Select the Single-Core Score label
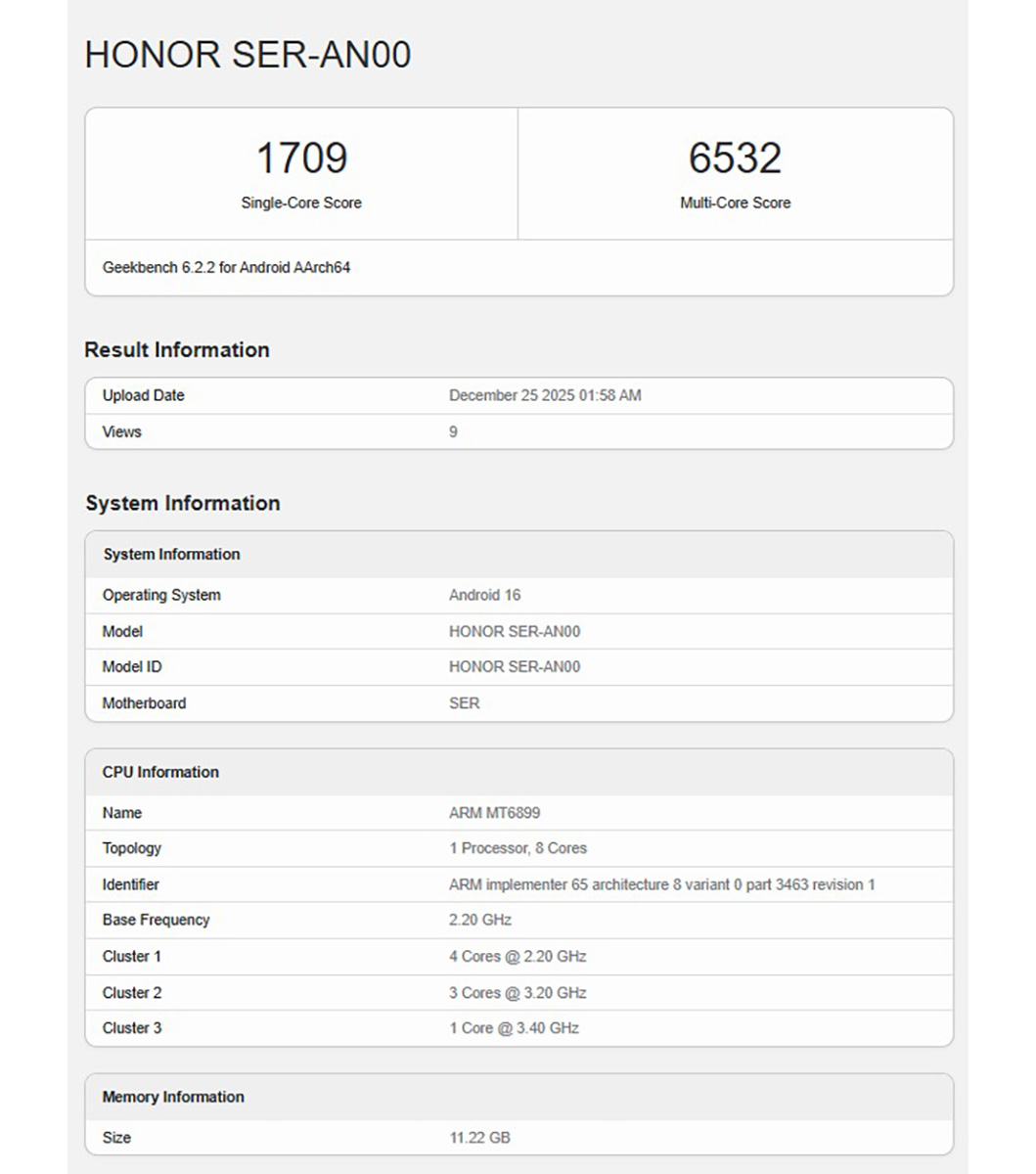1036x1174 pixels. click(301, 203)
